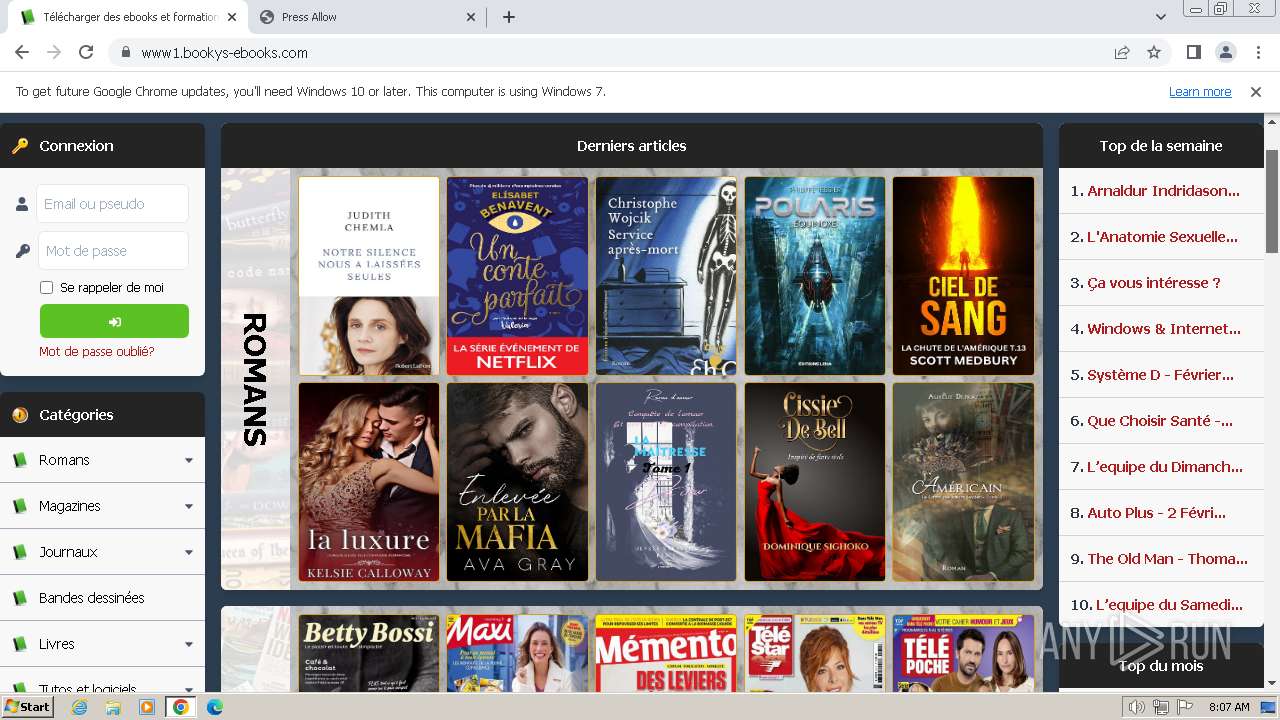1280x720 pixels.
Task: Open 'Mot de passe oublié?' link
Action: [x=97, y=351]
